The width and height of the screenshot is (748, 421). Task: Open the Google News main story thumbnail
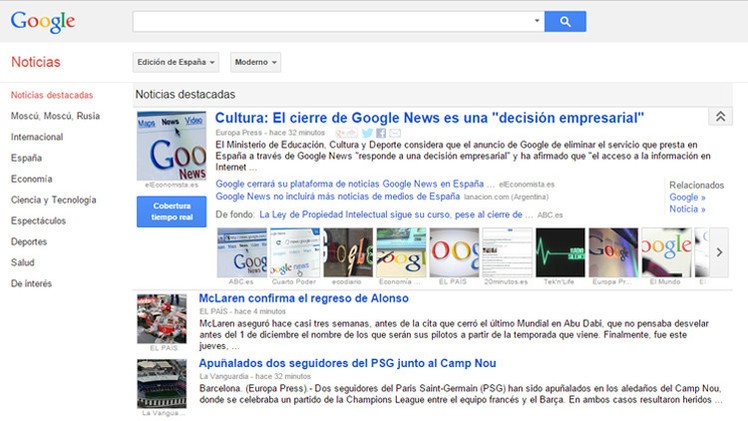coord(172,146)
